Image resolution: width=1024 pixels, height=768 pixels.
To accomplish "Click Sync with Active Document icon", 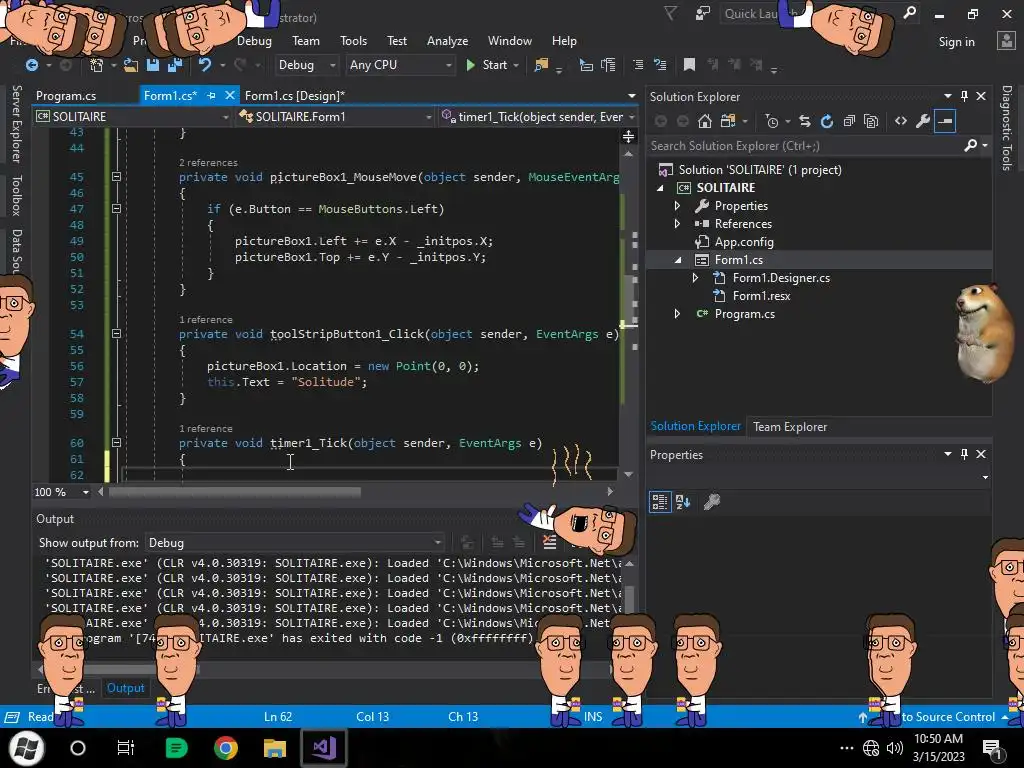I will tap(805, 121).
